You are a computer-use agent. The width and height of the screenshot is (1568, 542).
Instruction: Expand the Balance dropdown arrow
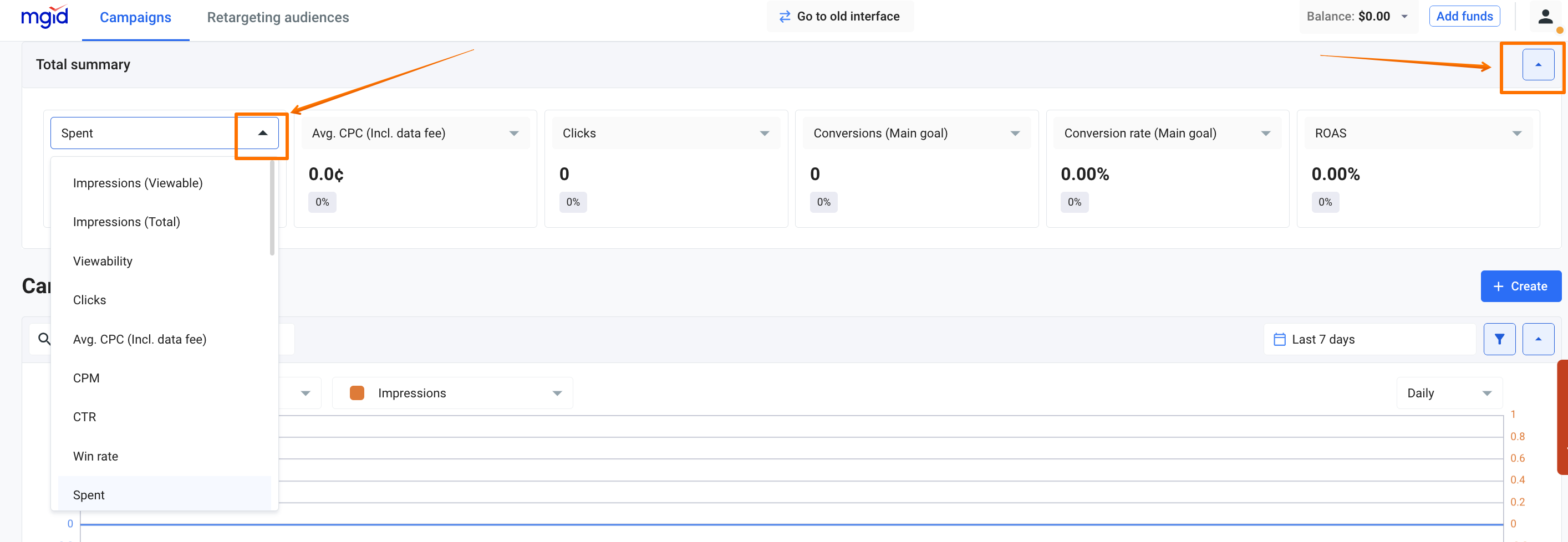click(1404, 17)
